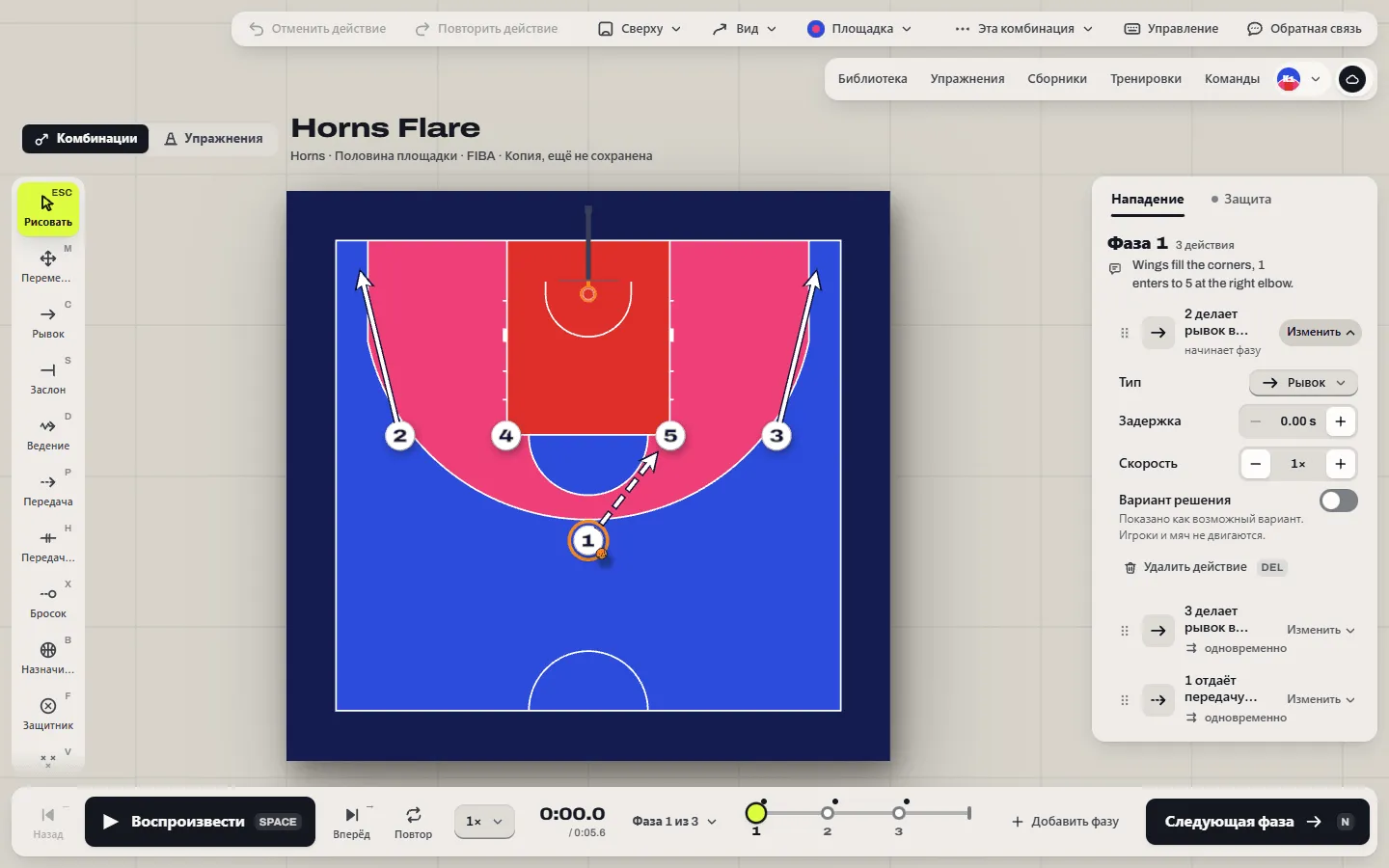Open Нападение offense tab
1389x868 pixels.
(x=1147, y=199)
